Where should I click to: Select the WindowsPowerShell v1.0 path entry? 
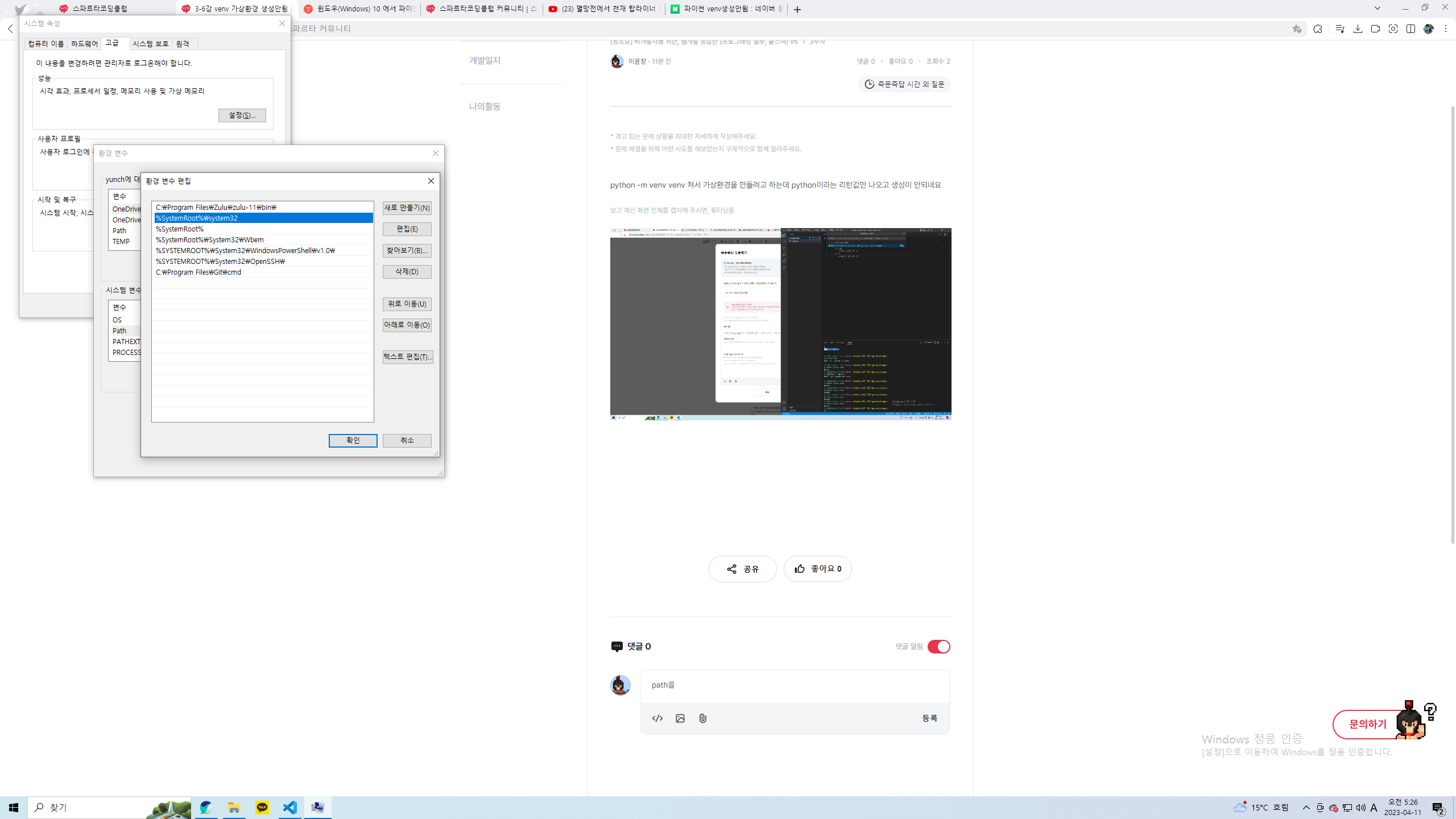(263, 251)
